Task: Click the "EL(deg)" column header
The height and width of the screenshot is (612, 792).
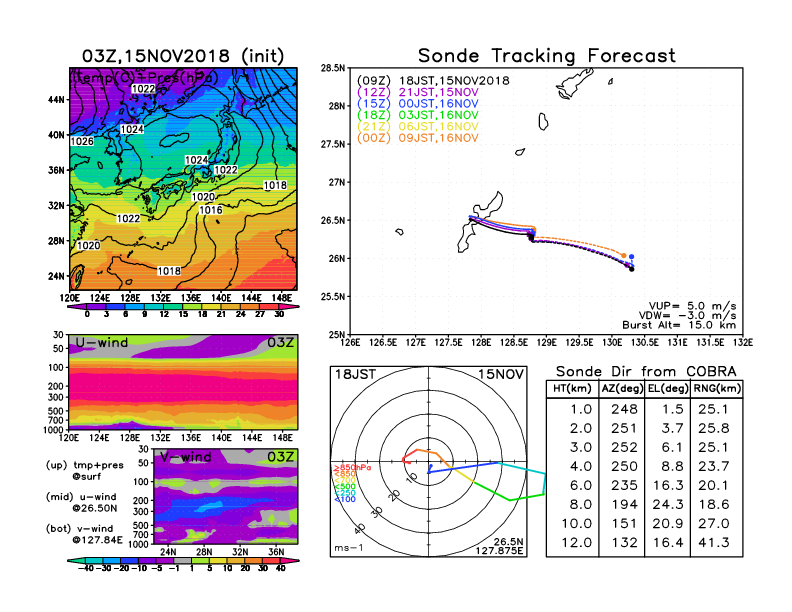Action: (668, 389)
